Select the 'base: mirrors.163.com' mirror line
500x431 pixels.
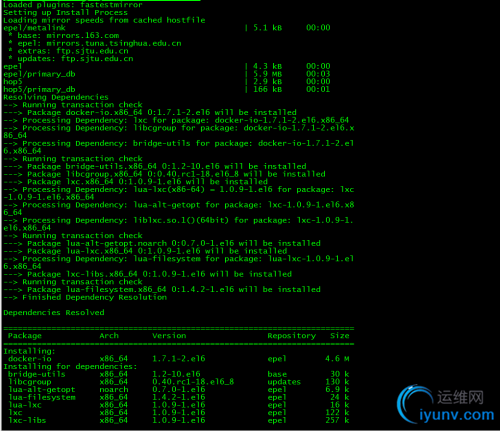68,36
